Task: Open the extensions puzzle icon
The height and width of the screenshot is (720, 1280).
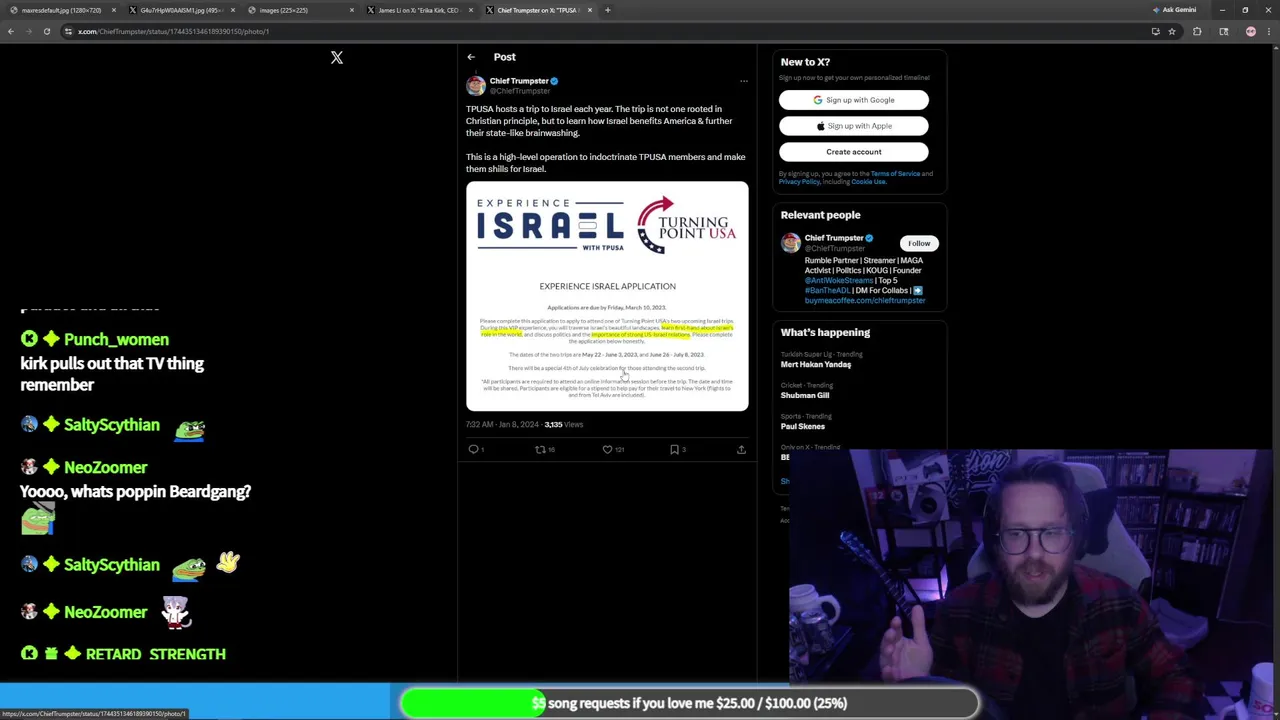Action: point(1197,31)
